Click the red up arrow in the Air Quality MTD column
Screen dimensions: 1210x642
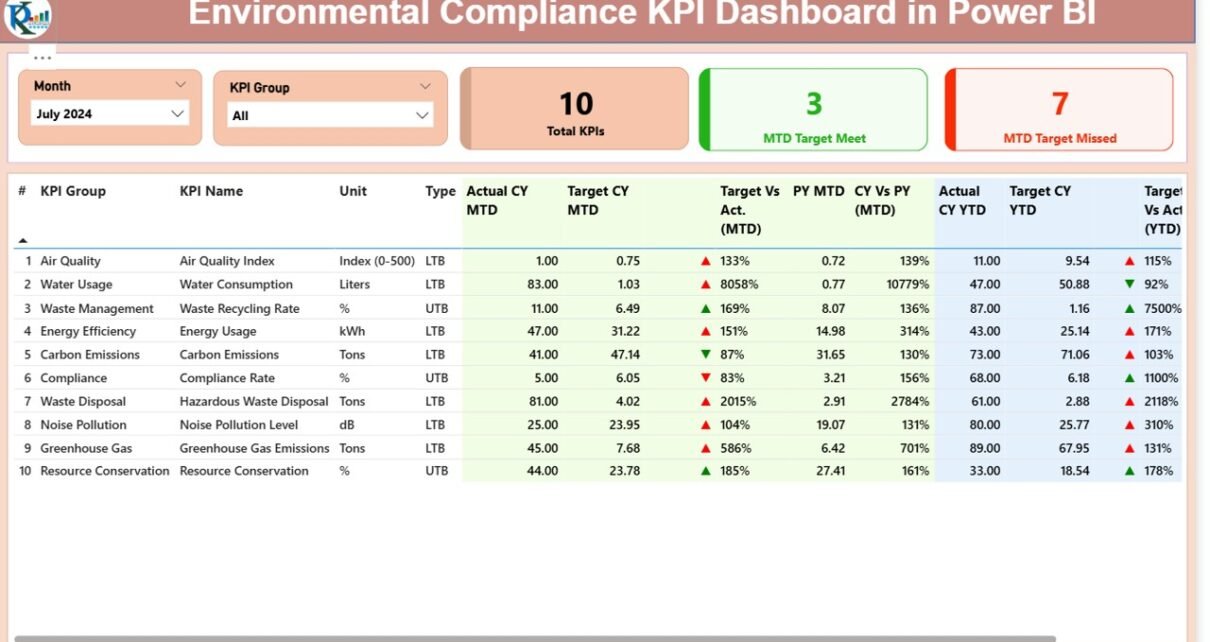706,261
